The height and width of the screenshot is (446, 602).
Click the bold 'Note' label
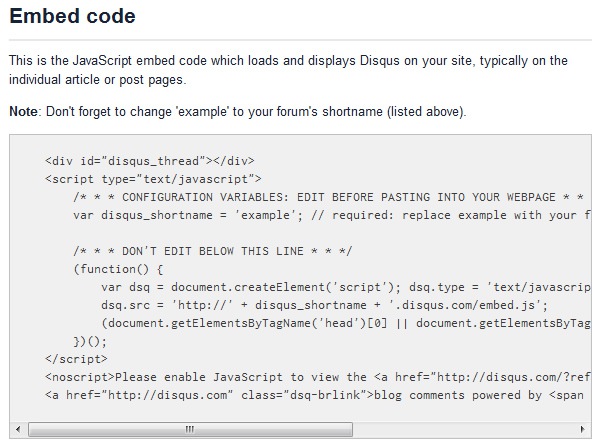(x=23, y=112)
